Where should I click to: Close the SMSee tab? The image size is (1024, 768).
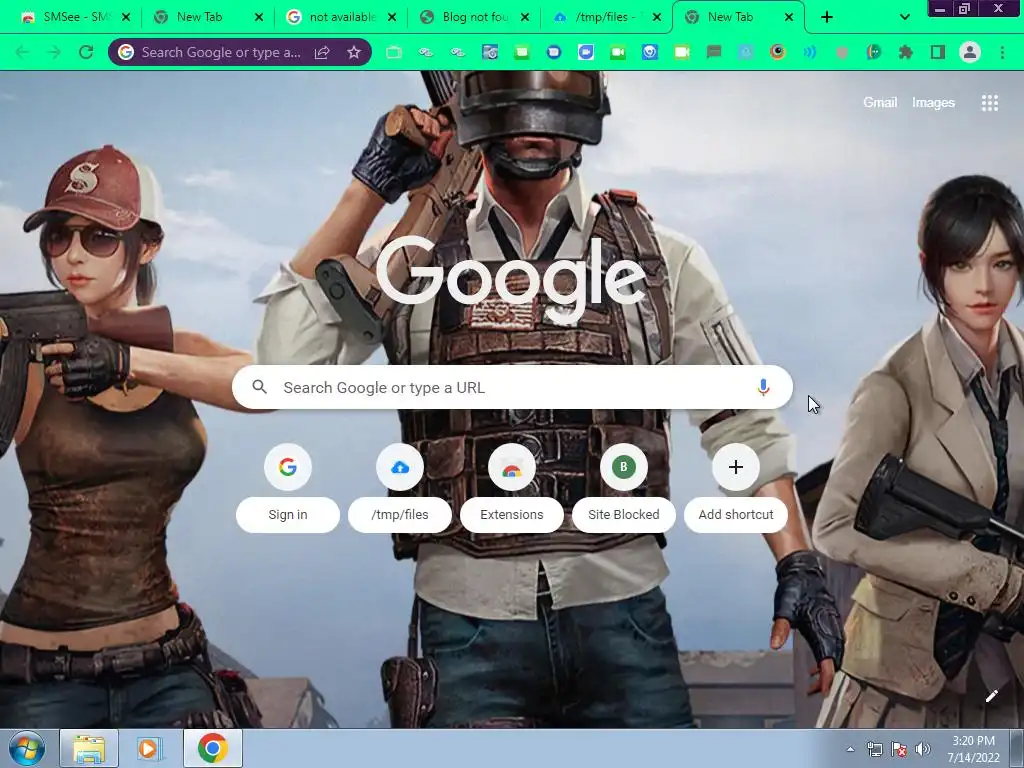(x=126, y=18)
